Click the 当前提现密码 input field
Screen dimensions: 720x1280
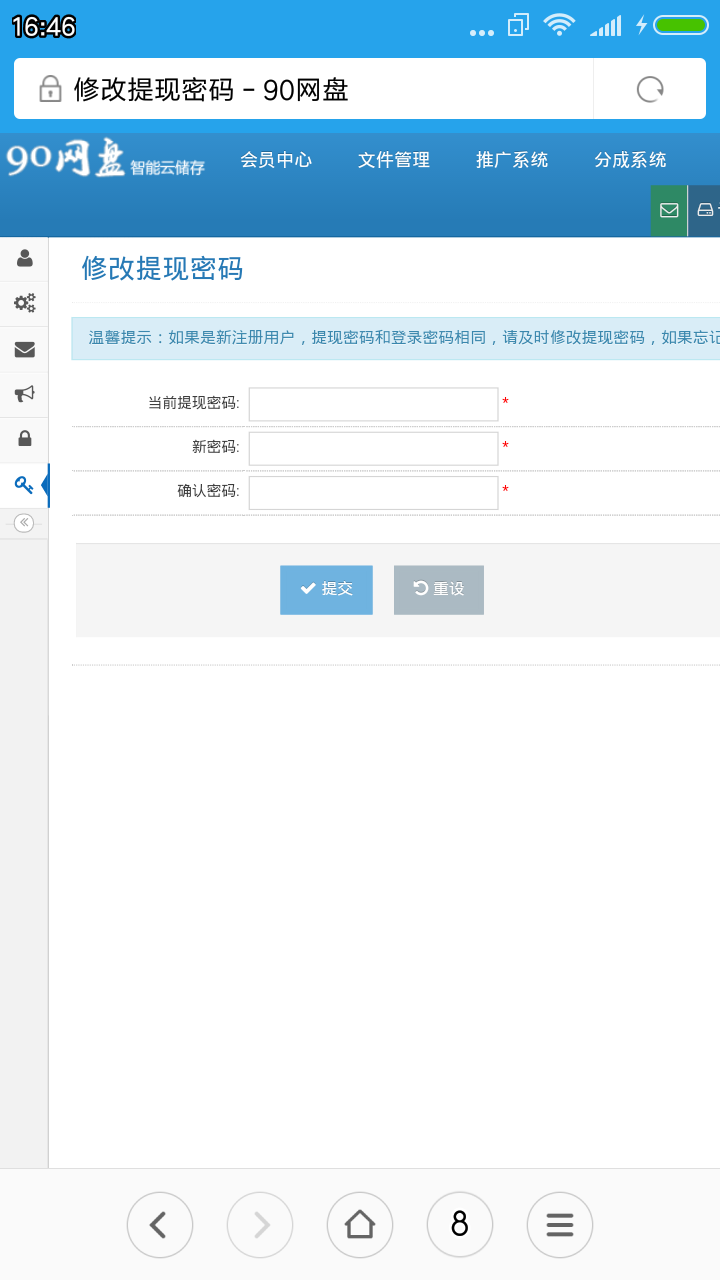click(373, 404)
